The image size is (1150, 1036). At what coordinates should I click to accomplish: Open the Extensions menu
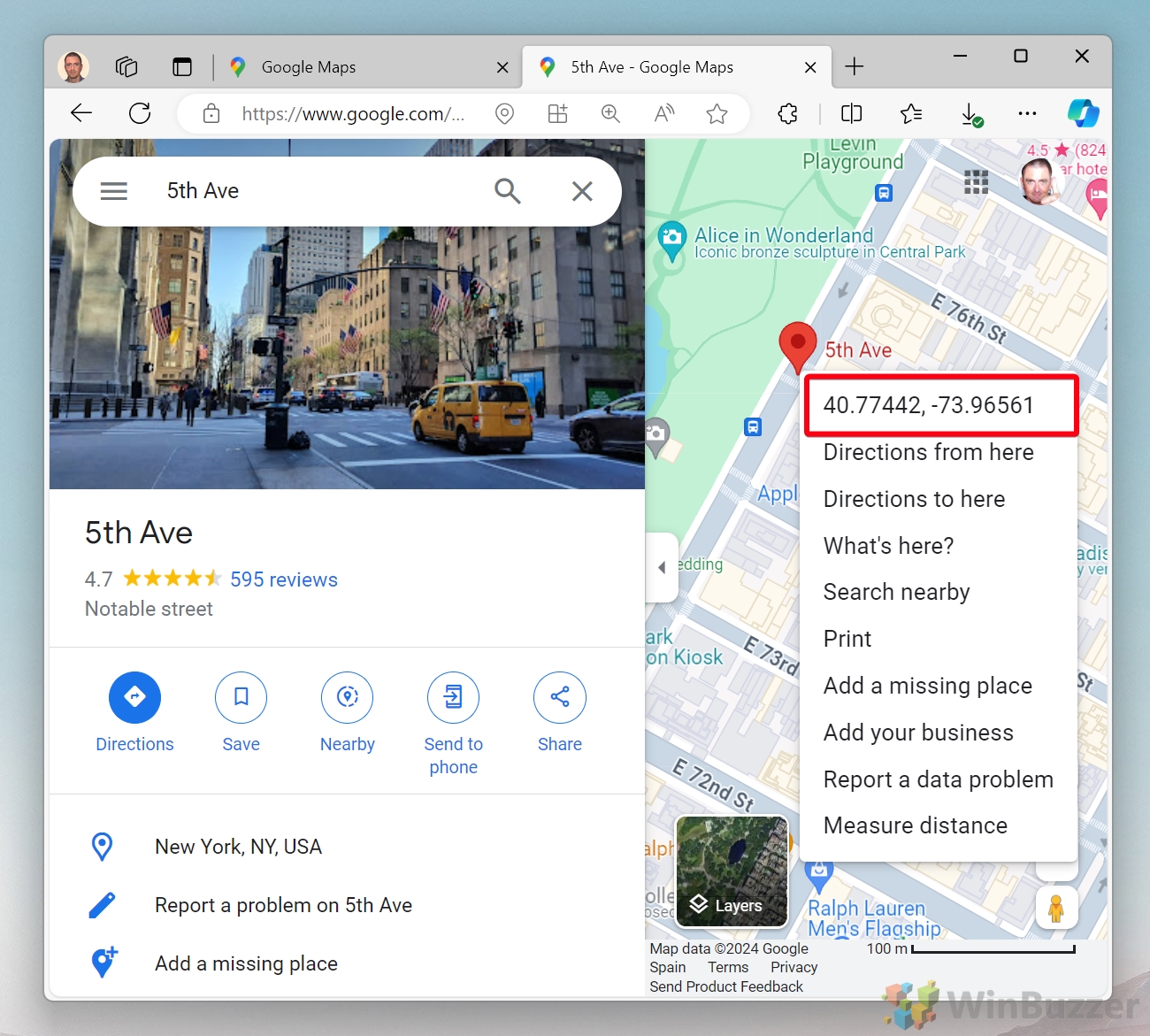[787, 113]
